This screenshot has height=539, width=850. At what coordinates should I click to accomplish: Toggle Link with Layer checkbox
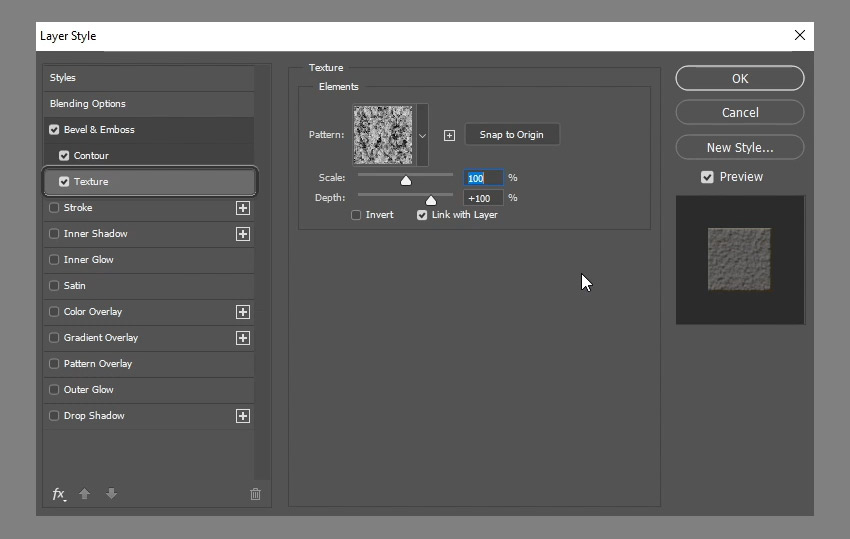[422, 215]
